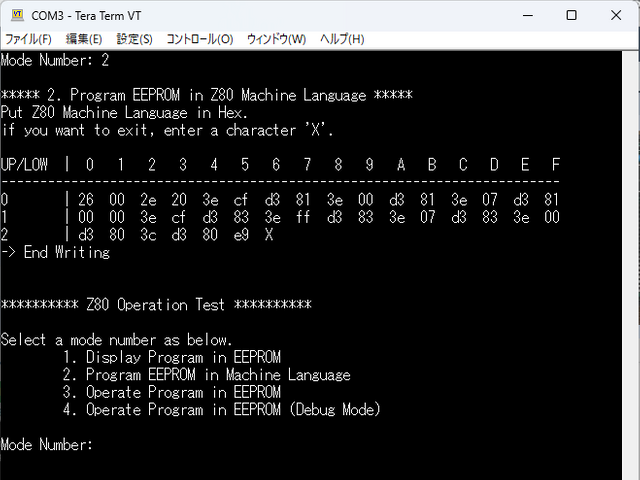Open the 設定(S) menu
Screen dimensions: 640x480
point(135,39)
